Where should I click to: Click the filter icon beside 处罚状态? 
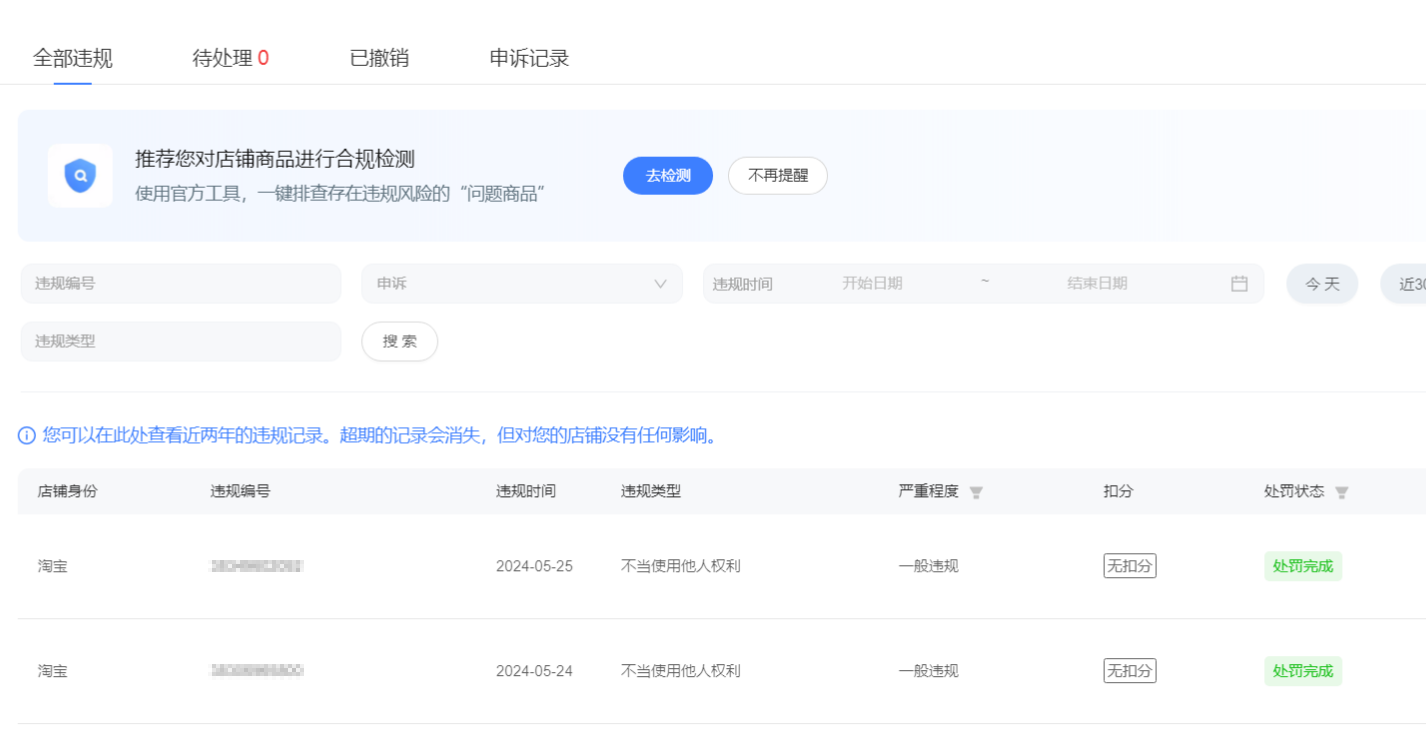pos(1342,493)
